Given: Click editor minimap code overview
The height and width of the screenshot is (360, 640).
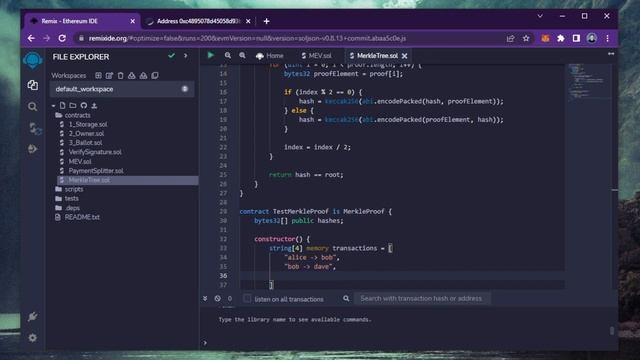Looking at the screenshot, I should coord(587,82).
